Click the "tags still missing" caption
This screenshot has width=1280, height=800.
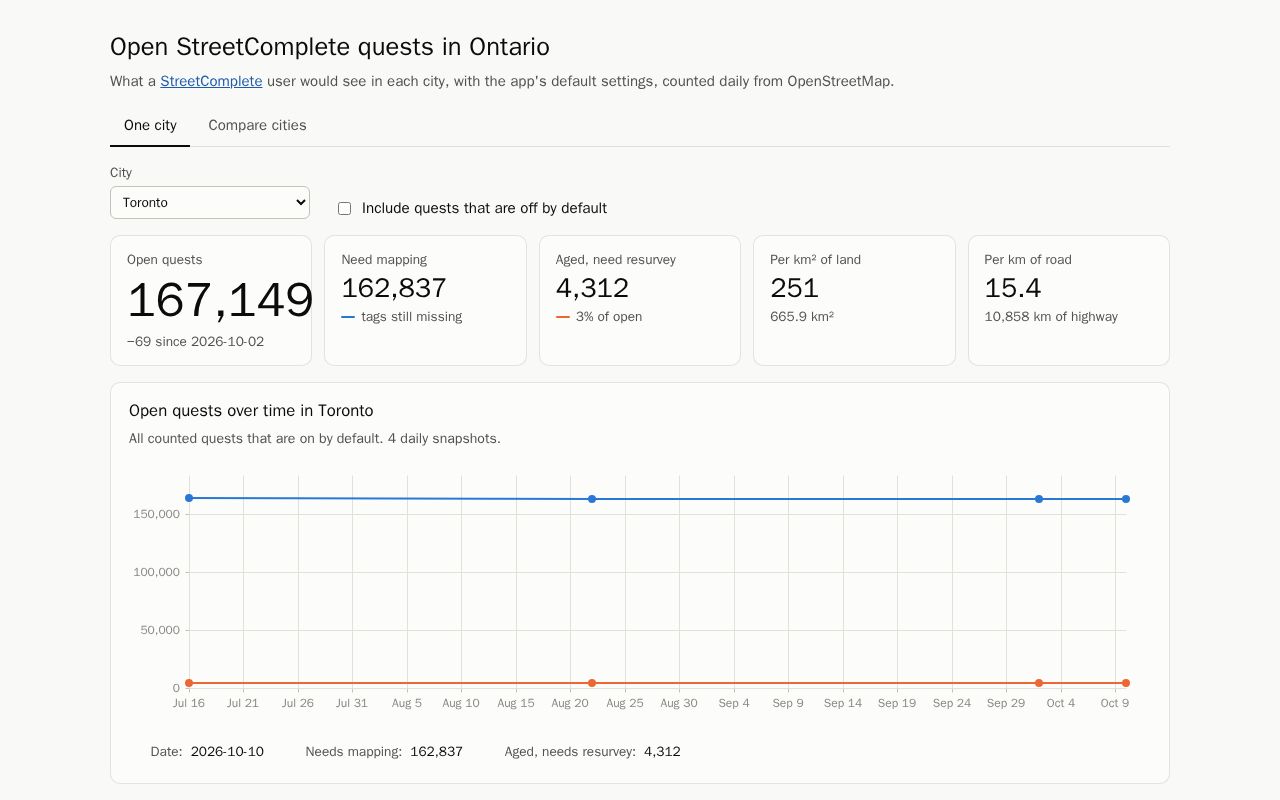click(x=412, y=317)
